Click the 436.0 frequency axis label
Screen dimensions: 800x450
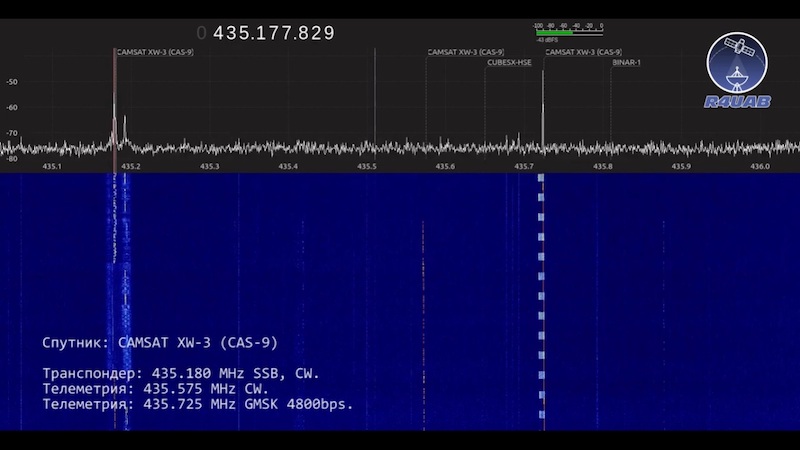759,167
